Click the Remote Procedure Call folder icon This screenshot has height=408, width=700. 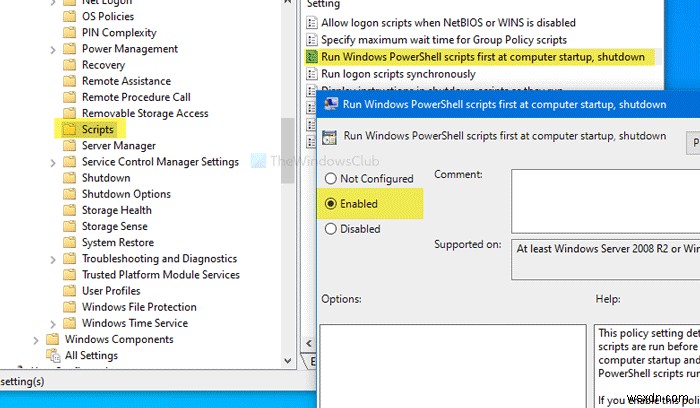coord(69,97)
